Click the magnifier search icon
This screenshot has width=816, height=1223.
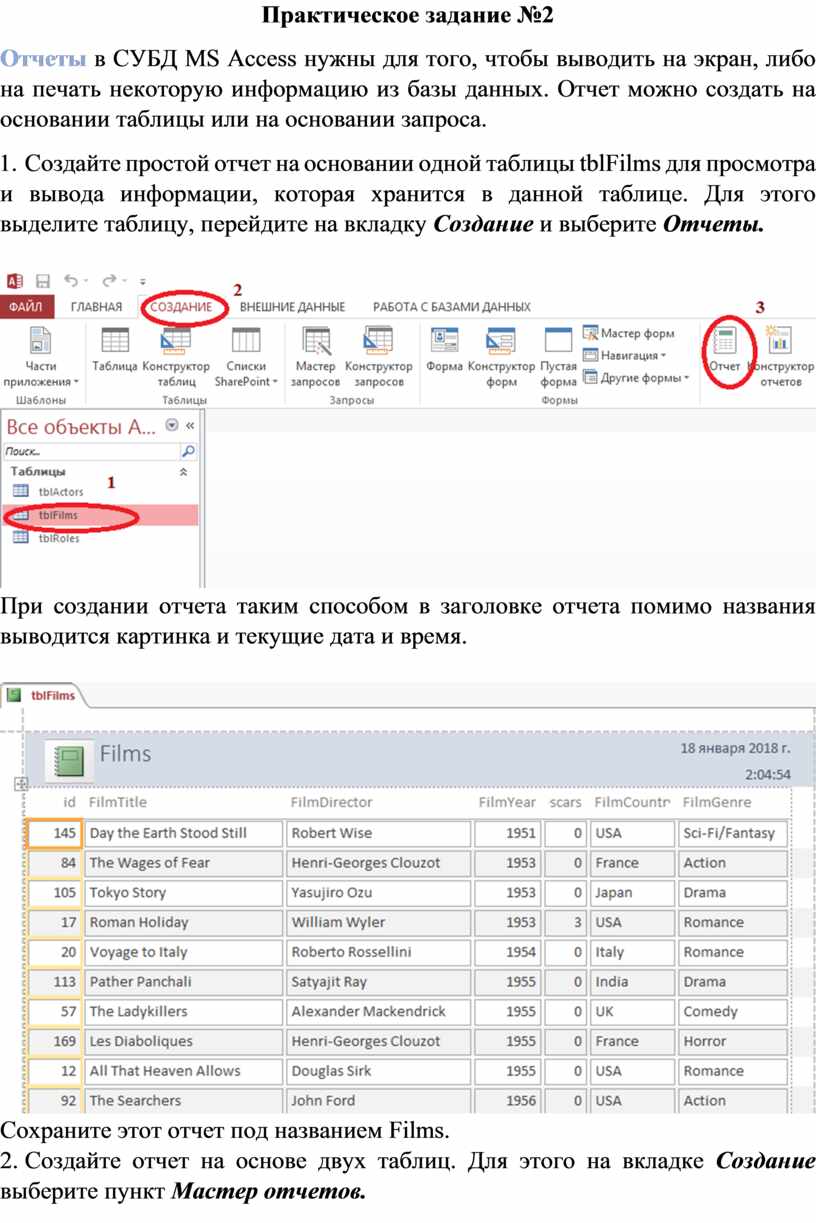coord(189,451)
